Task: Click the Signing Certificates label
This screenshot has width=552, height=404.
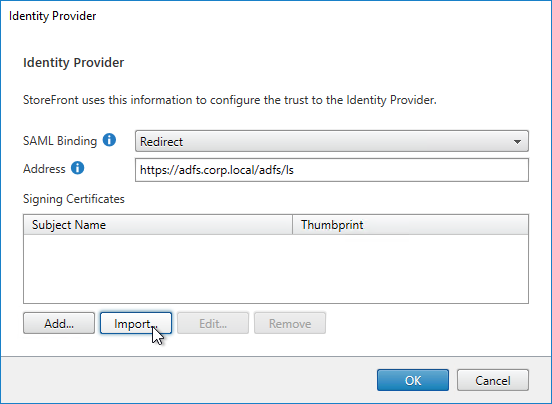Action: coord(74,199)
